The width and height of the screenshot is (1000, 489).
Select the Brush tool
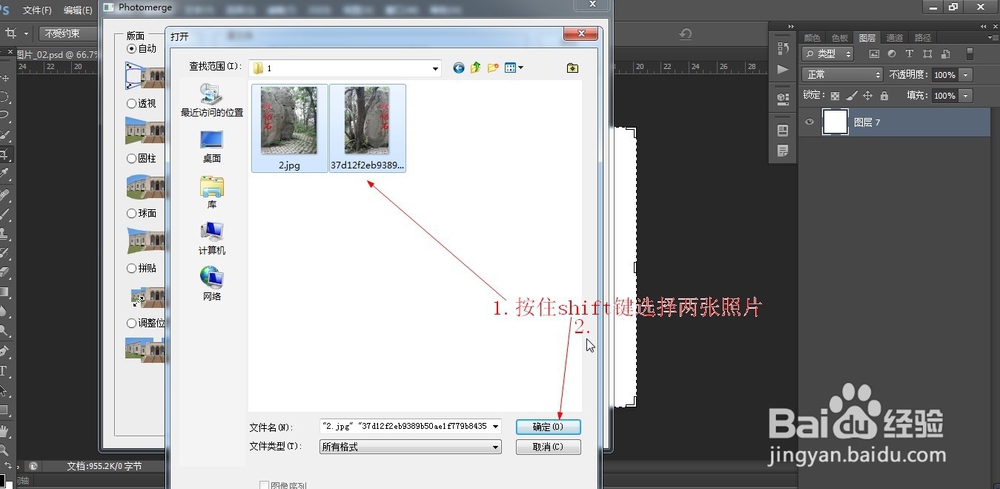tap(5, 214)
